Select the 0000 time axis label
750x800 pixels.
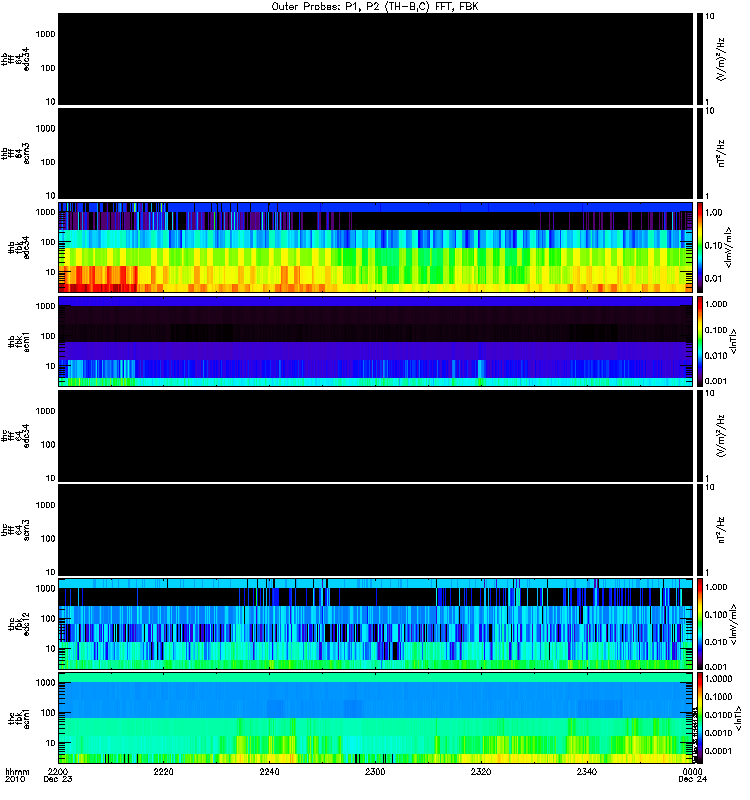tap(692, 771)
